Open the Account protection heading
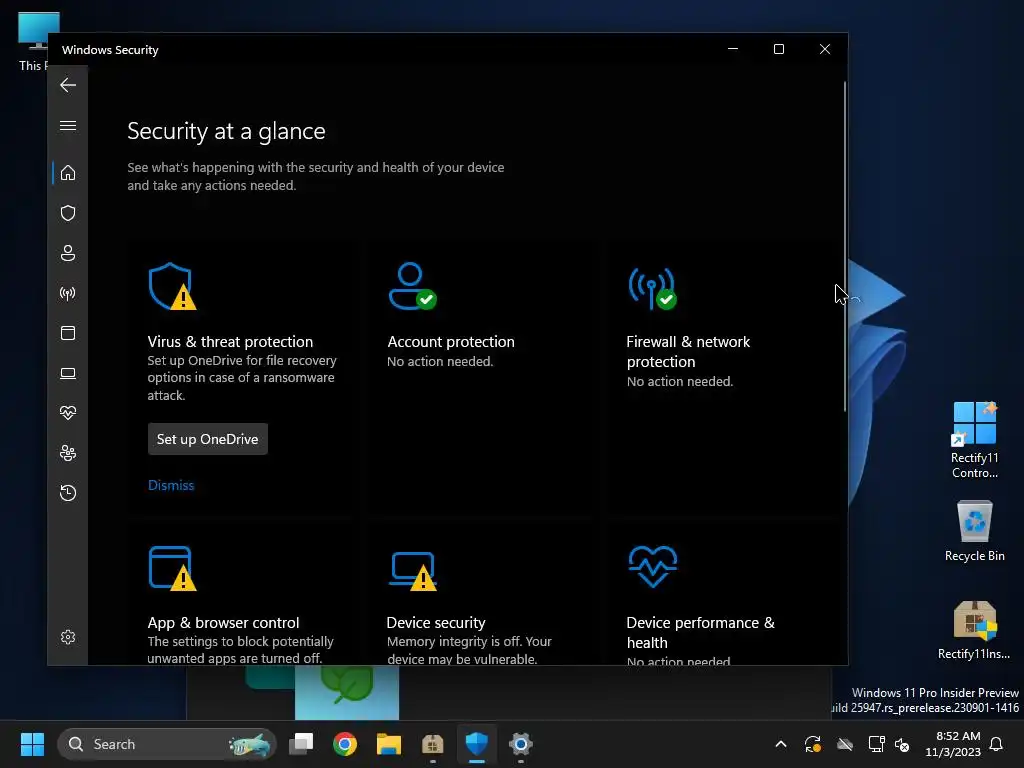Screen dimensions: 1024x768 coord(451,342)
